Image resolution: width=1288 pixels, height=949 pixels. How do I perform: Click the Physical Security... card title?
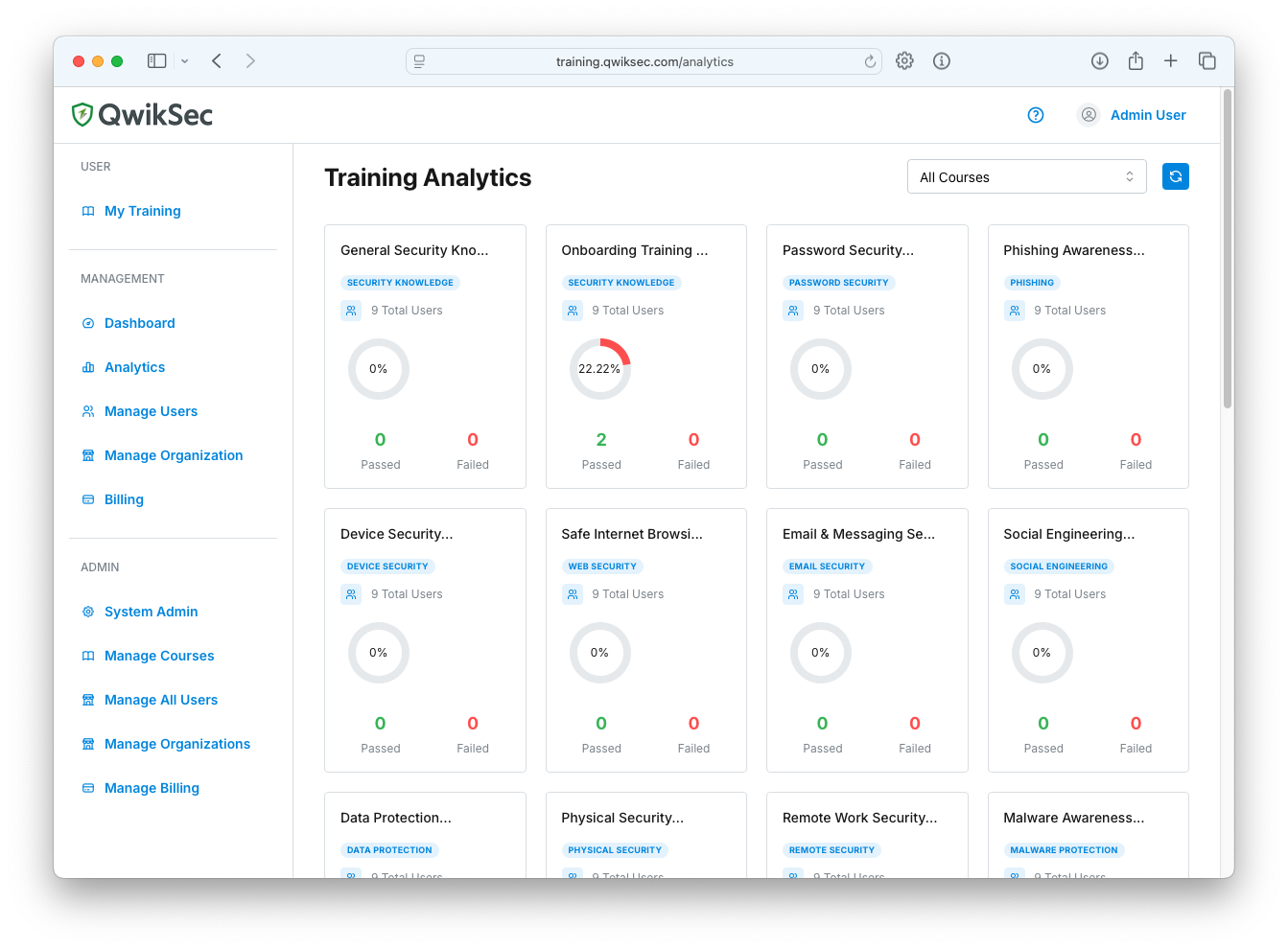point(622,818)
